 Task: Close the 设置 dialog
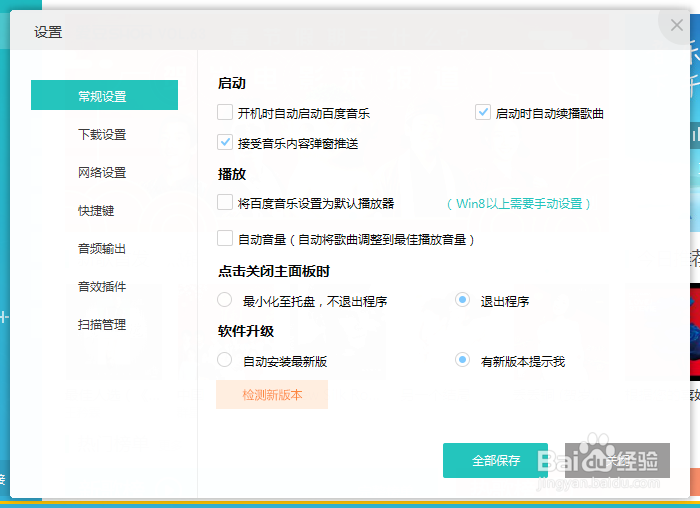(677, 25)
